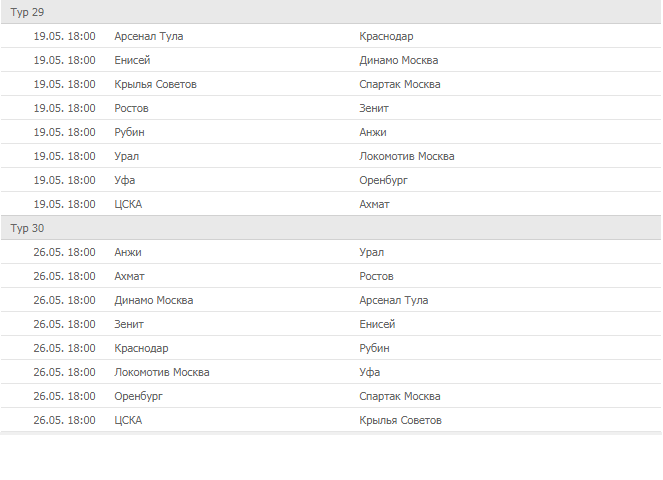
Task: Click the 19.05. 18:00 date of Уфа–Оренбург match
Action: (64, 180)
